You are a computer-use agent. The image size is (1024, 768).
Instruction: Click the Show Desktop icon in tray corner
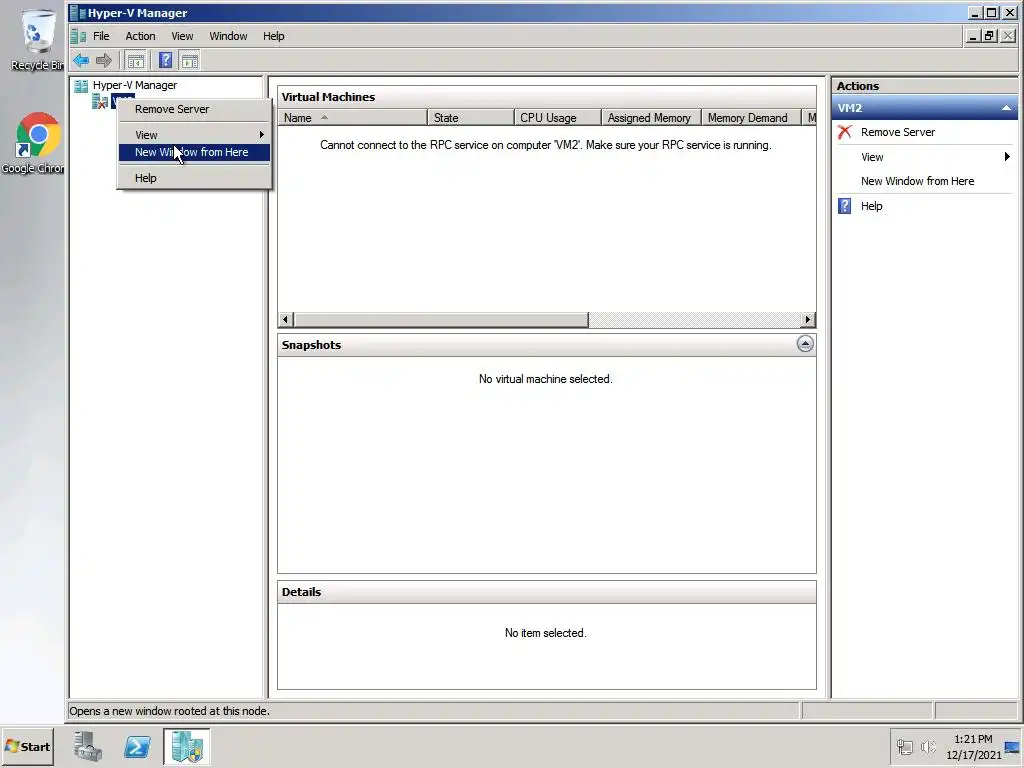1013,746
